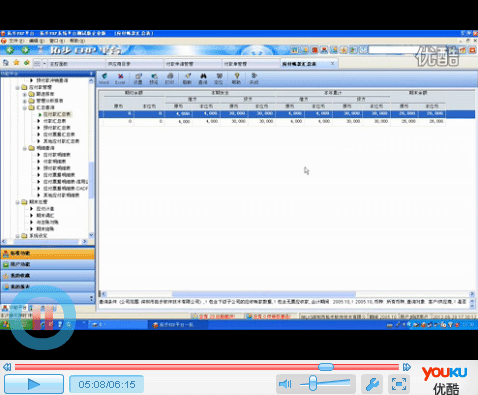Export the report with the Excel icon
The width and height of the screenshot is (478, 395).
[x=120, y=79]
